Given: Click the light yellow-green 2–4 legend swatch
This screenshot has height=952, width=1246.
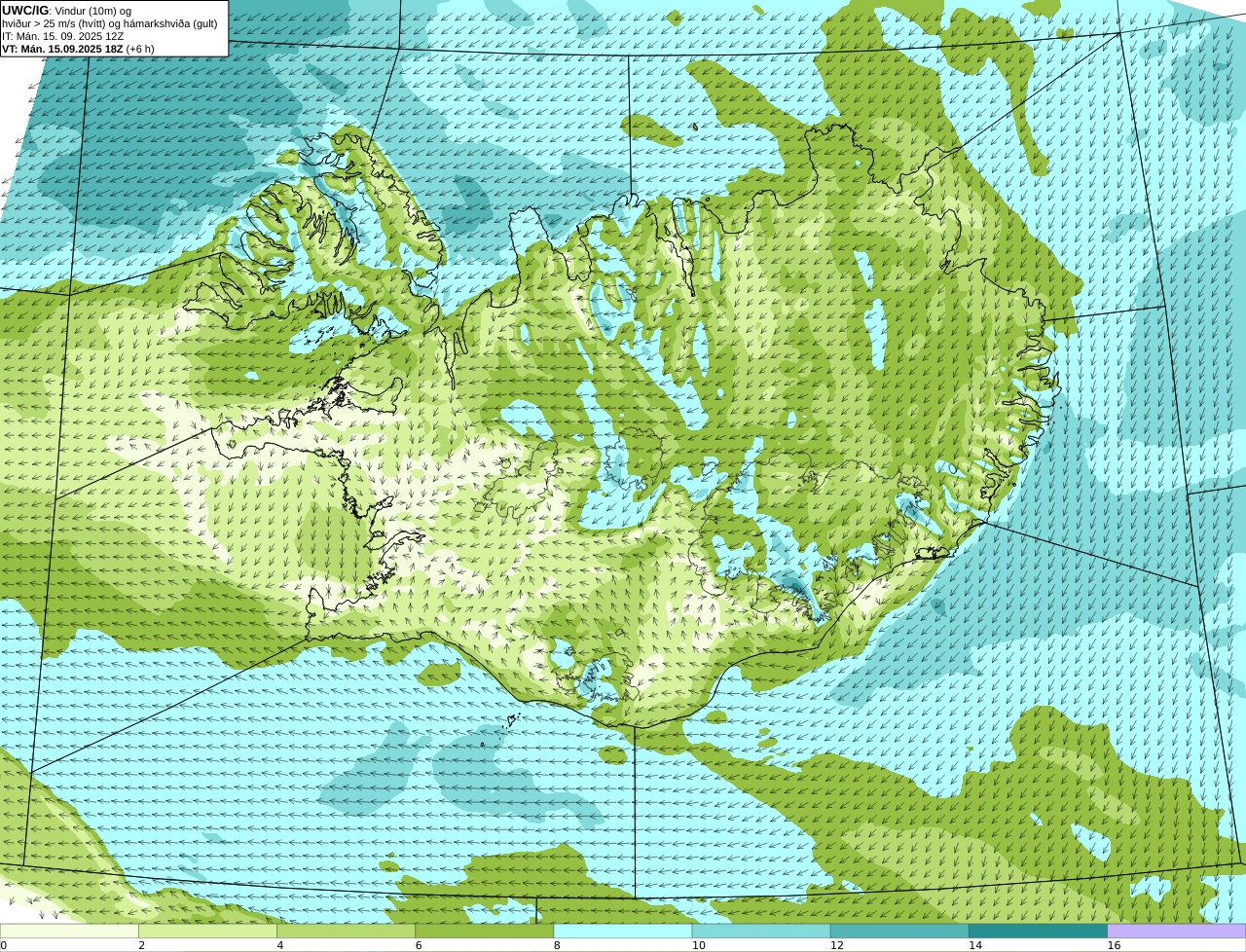Looking at the screenshot, I should coord(207,932).
